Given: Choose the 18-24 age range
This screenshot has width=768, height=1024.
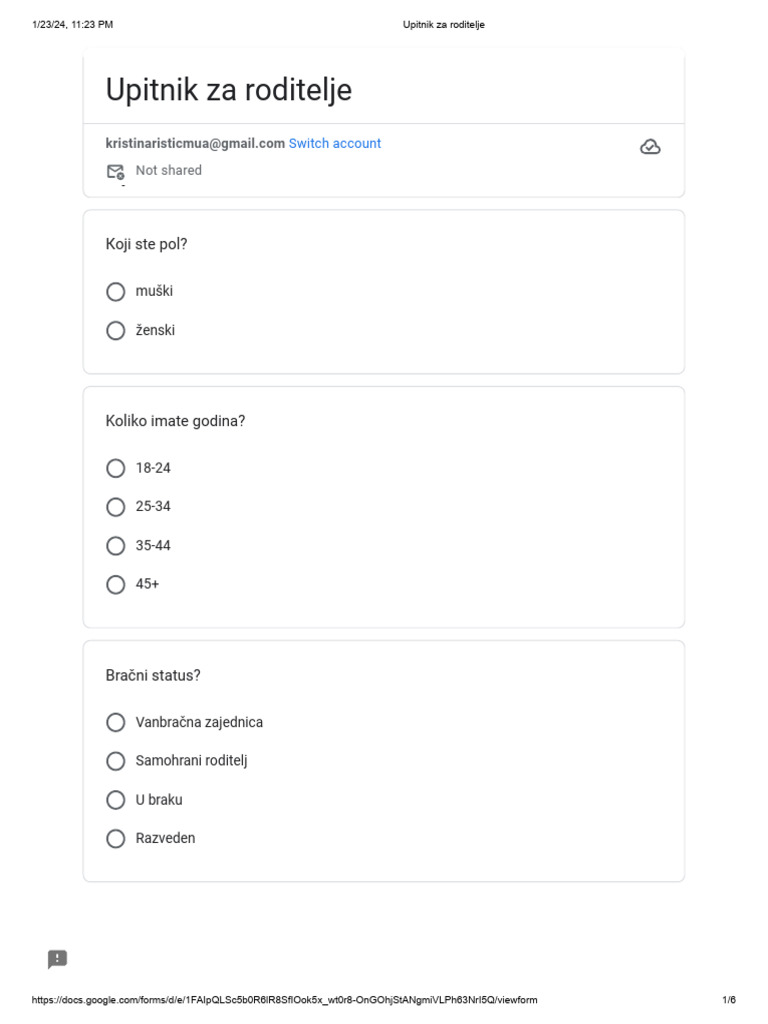Looking at the screenshot, I should [116, 468].
